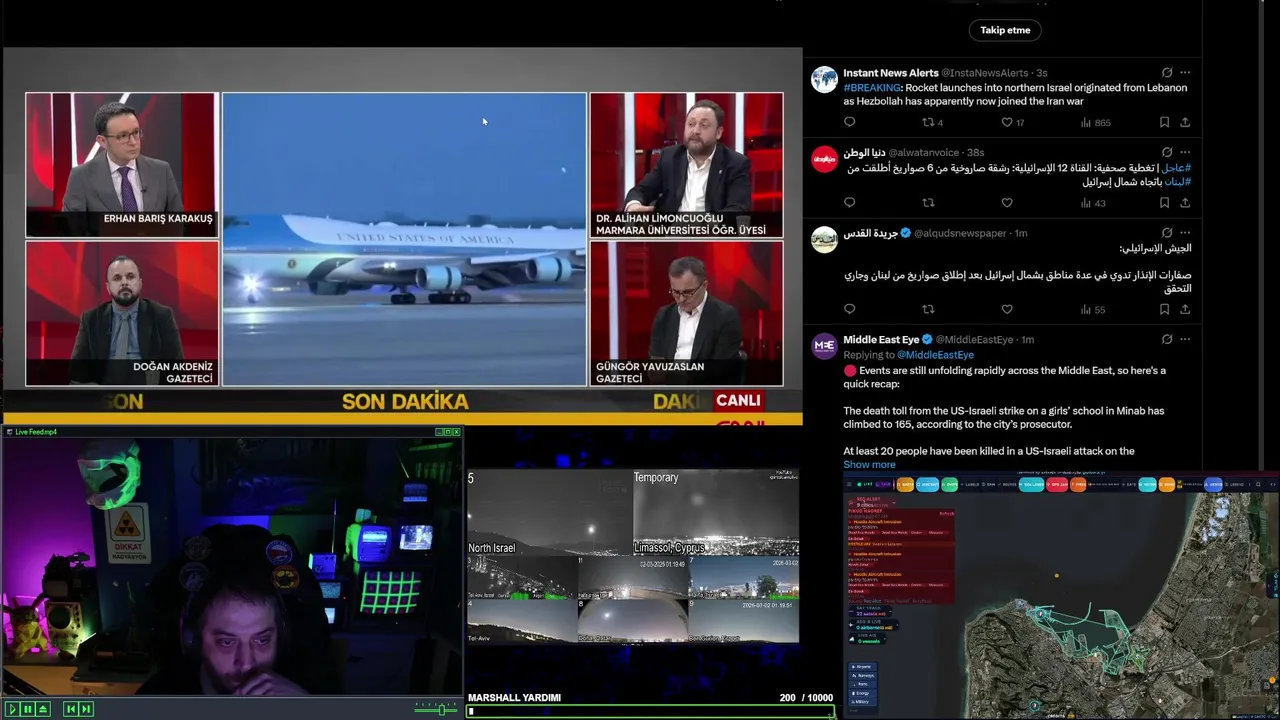View stats showing 865 on Instant News tweet
The image size is (1280, 720).
pos(1096,122)
